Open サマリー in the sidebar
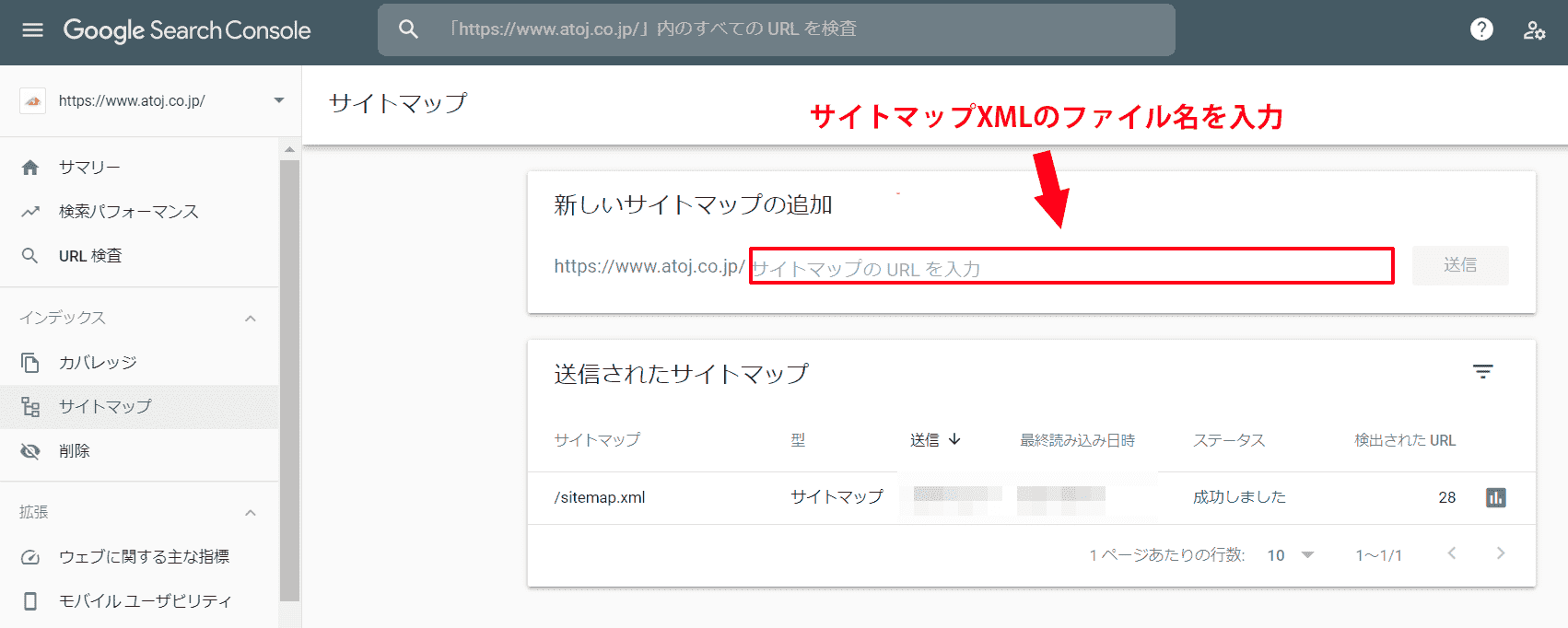 139,167
